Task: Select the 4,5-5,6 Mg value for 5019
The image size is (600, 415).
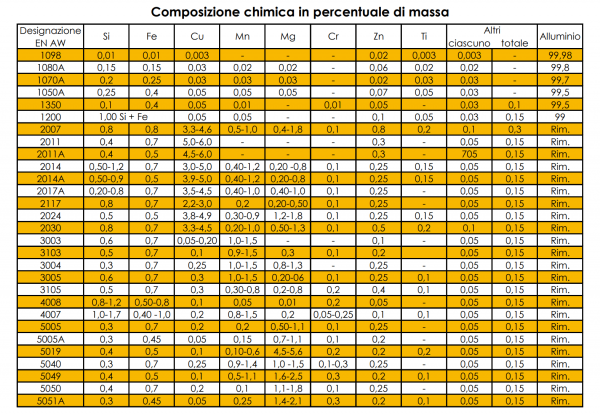Action: (289, 351)
